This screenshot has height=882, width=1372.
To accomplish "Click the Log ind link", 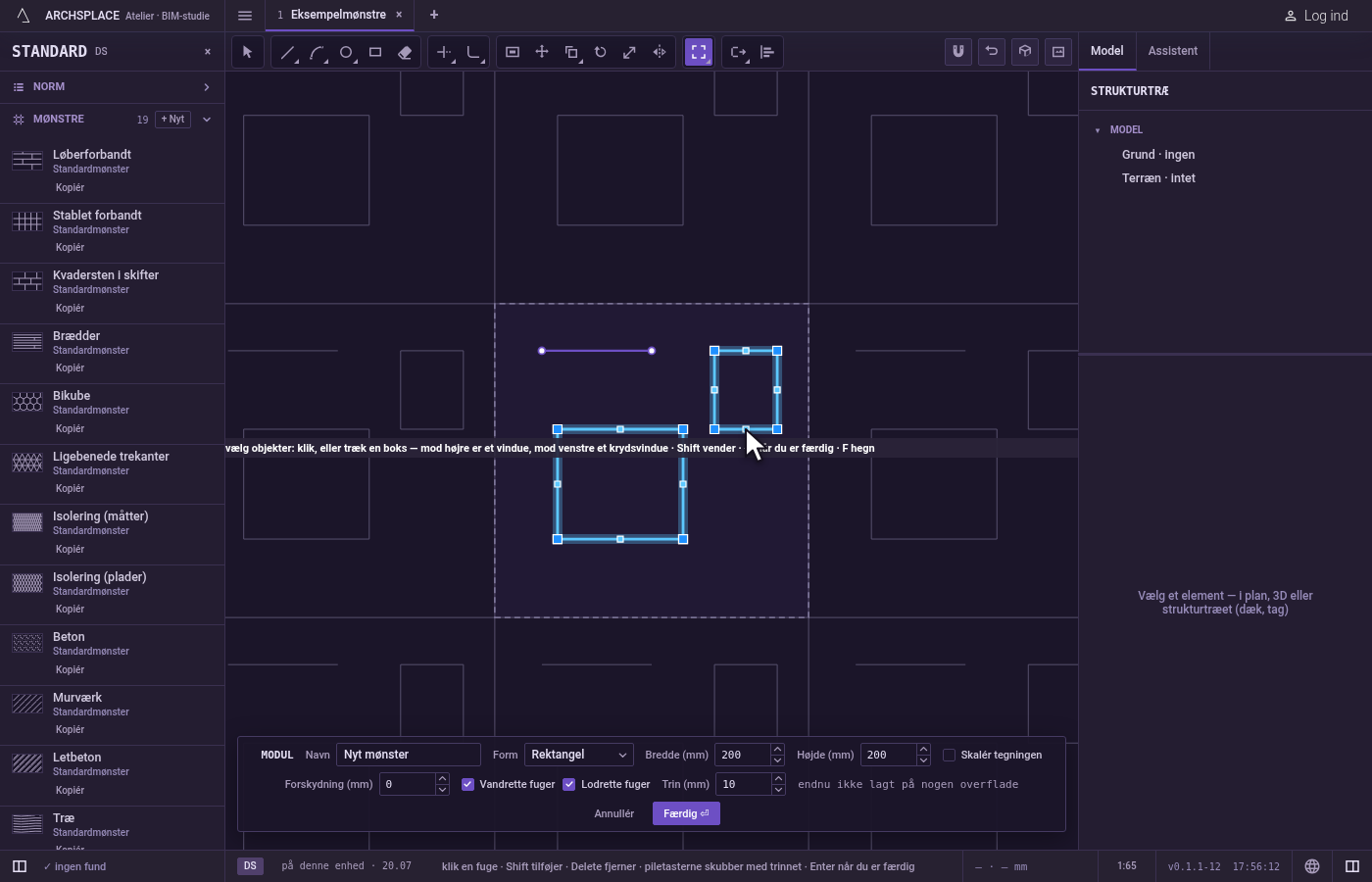I will (1316, 16).
